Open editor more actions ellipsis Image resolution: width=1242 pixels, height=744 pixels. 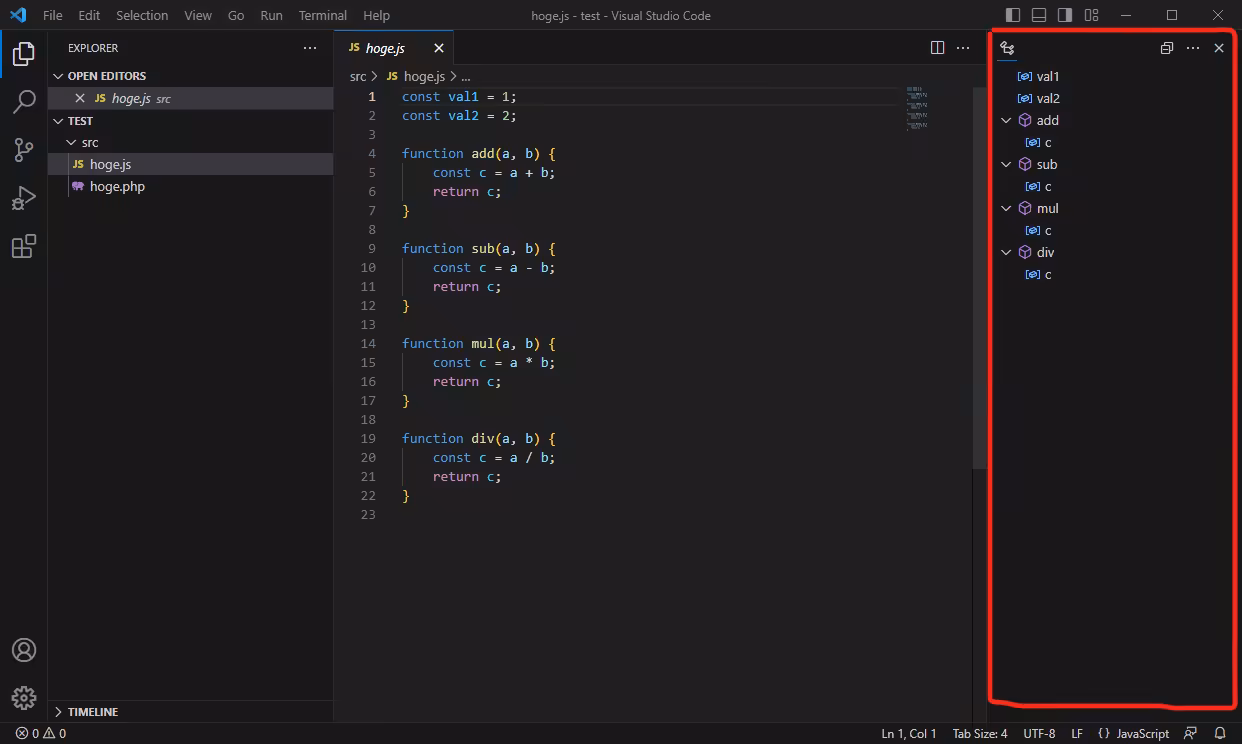pyautogui.click(x=963, y=48)
